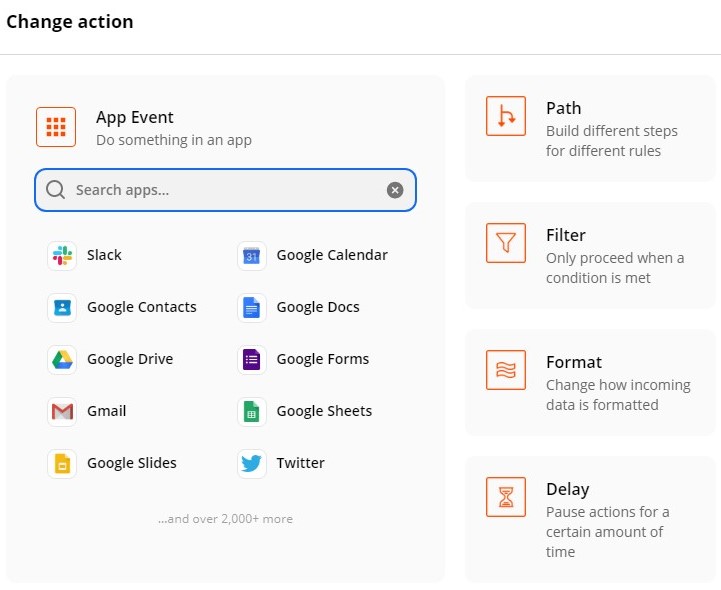Choose the Google Sheets icon
The image size is (721, 590).
(252, 411)
